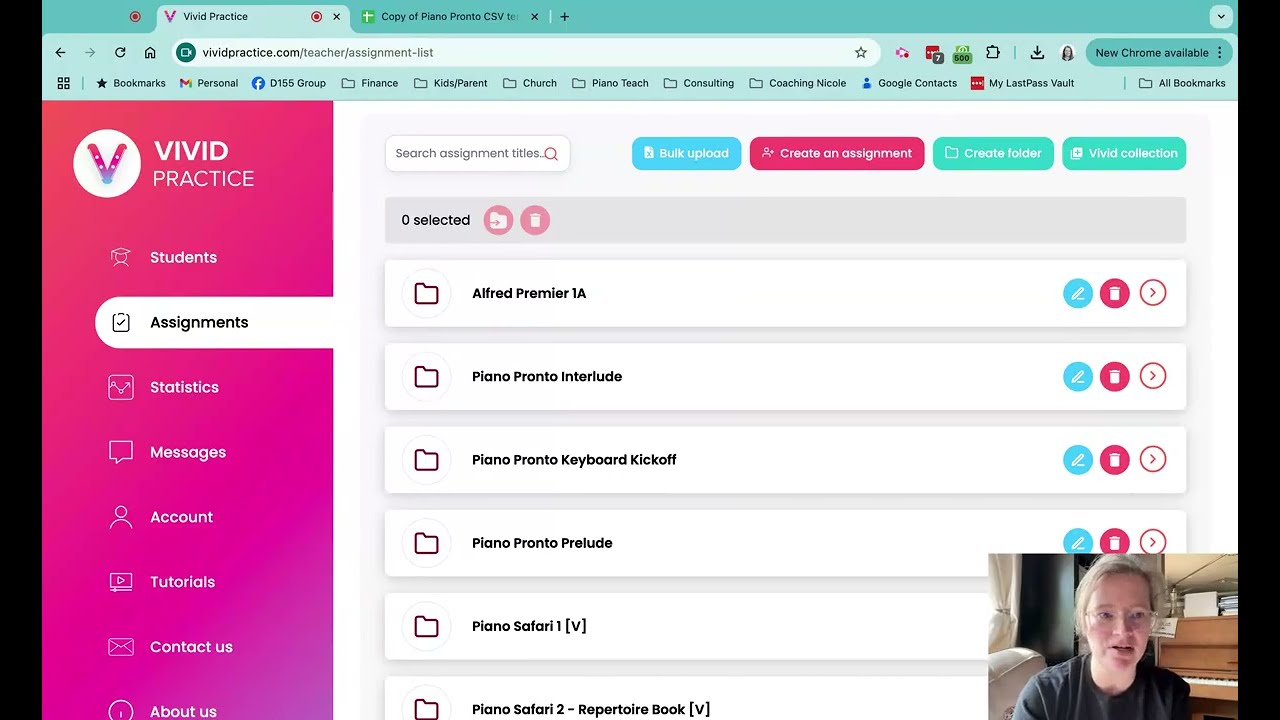Open the tab search dropdown arrow
Viewport: 1280px width, 720px height.
1221,16
